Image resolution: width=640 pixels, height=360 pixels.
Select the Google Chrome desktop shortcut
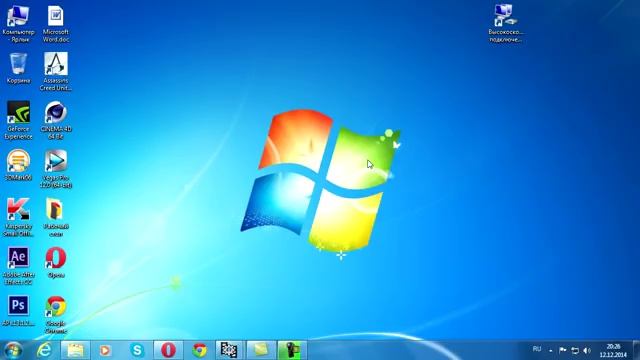(x=56, y=315)
